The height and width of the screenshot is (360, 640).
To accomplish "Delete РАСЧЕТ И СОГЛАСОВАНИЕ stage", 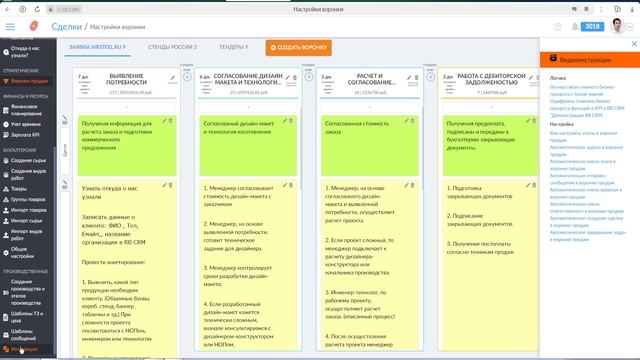I will tap(416, 78).
